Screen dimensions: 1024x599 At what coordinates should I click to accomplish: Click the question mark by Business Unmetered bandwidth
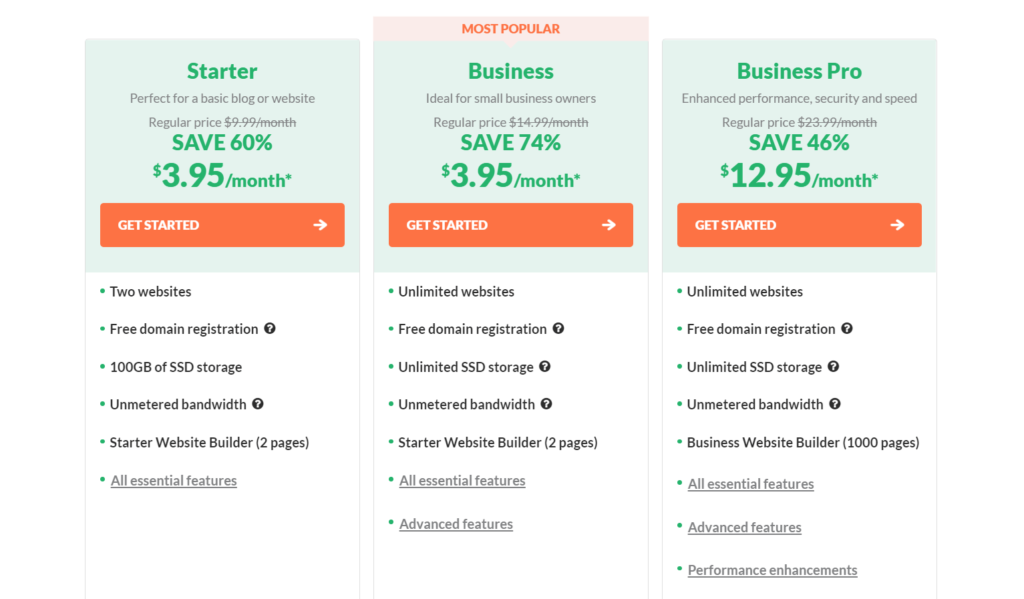point(546,404)
